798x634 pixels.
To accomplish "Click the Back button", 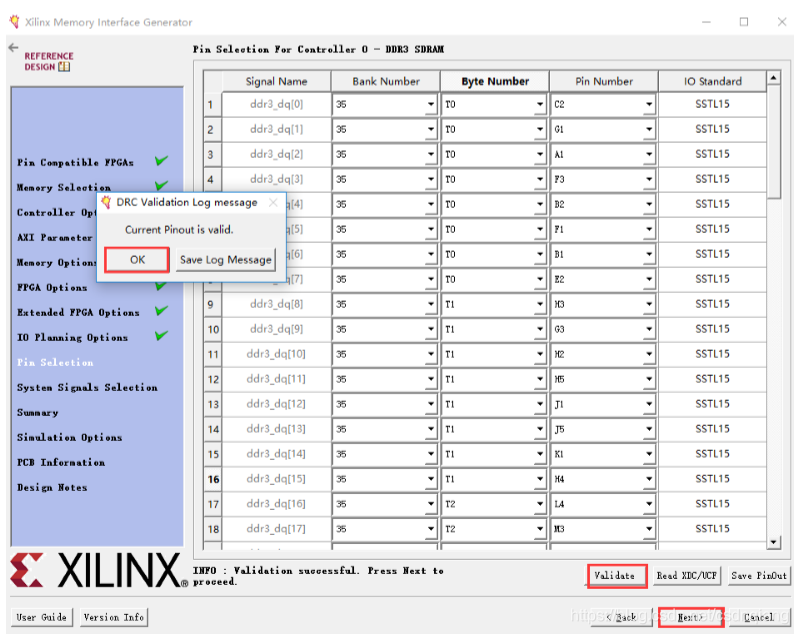I will 622,617.
